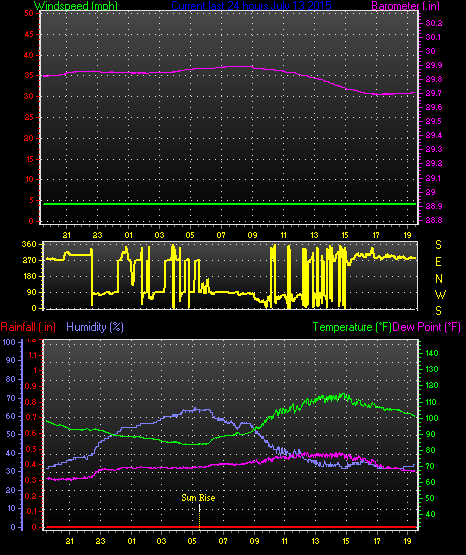This screenshot has width=466, height=555.
Task: Click the E compass direction label
Action: click(438, 262)
